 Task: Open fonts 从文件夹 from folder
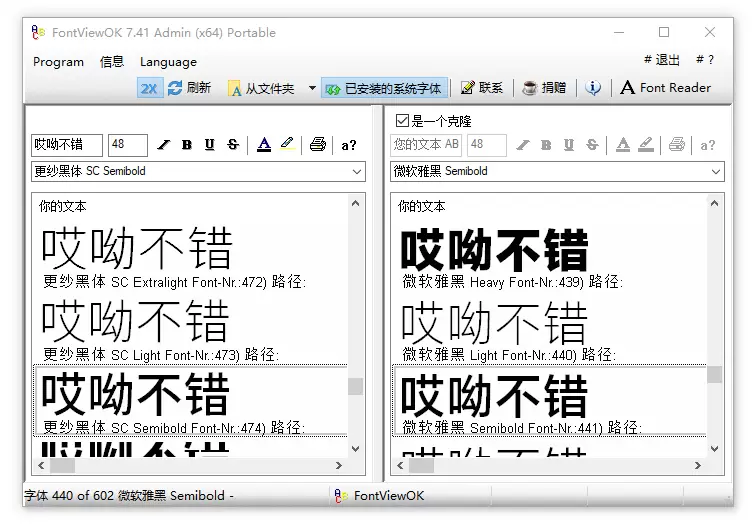point(261,88)
